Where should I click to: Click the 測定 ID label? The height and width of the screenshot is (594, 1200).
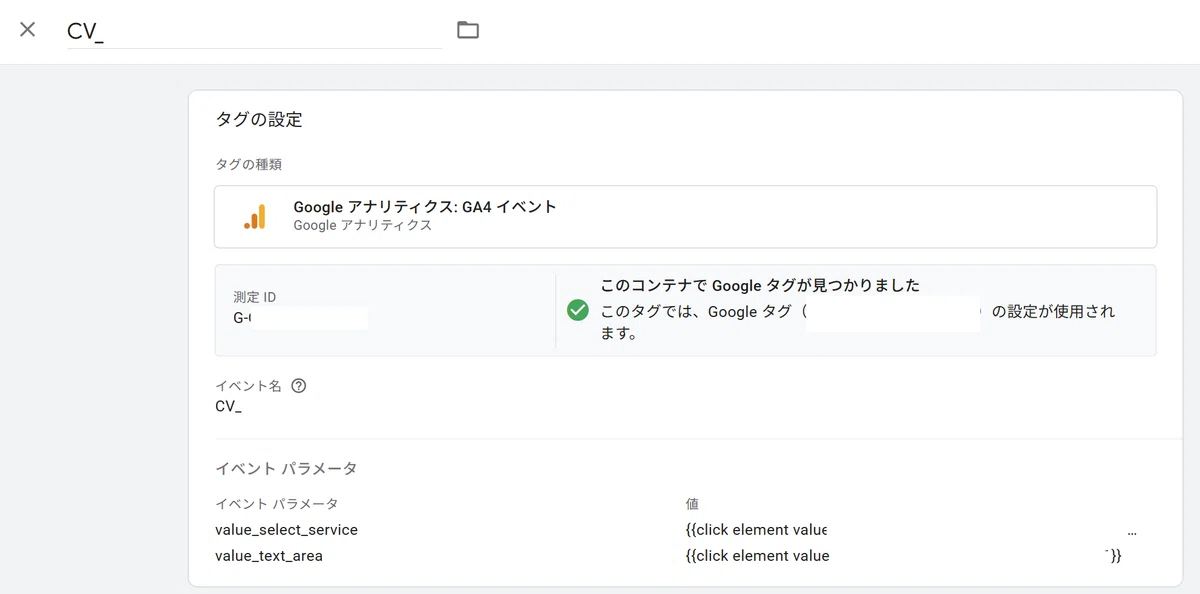[x=254, y=297]
